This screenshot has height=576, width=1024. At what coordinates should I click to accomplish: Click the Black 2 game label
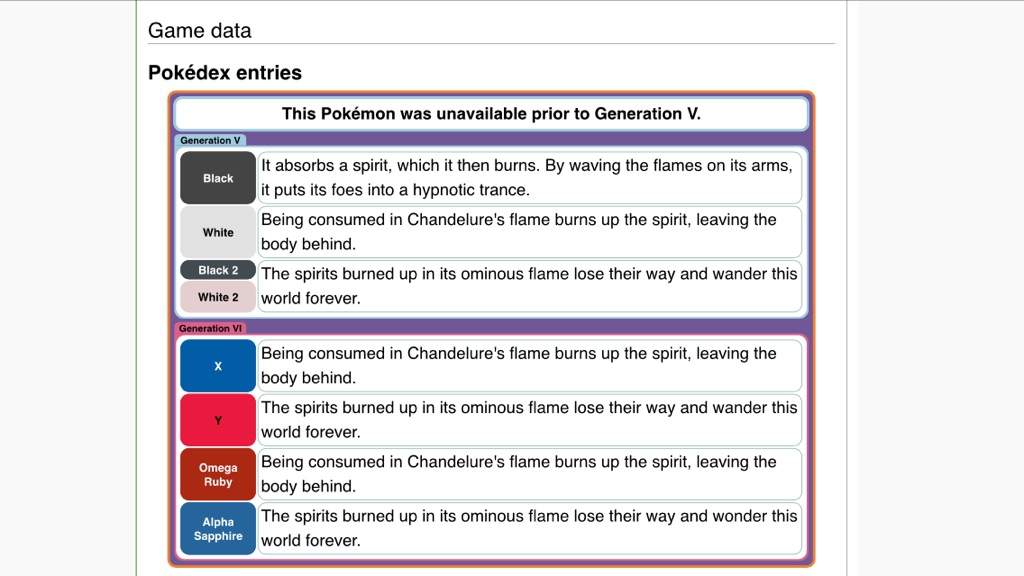click(x=218, y=270)
